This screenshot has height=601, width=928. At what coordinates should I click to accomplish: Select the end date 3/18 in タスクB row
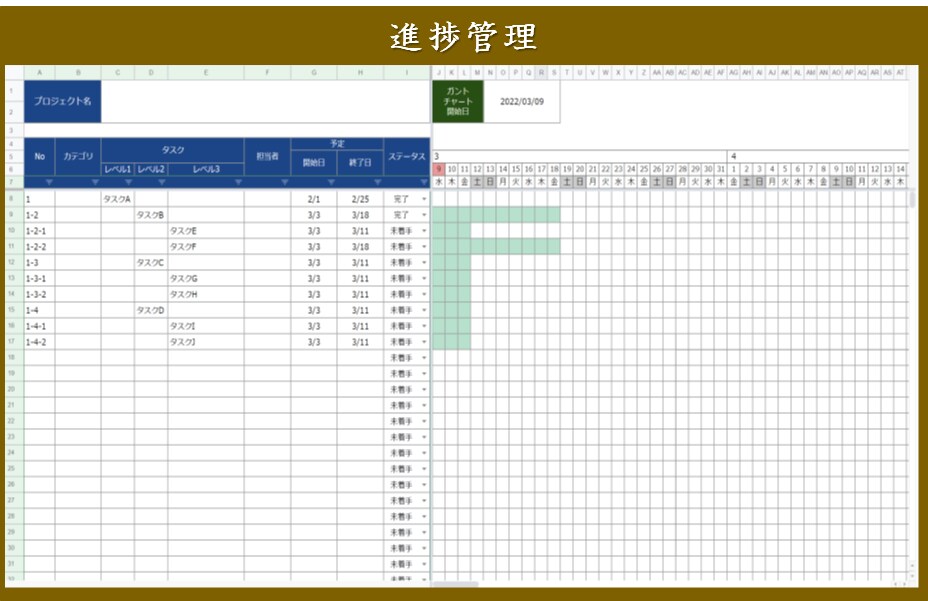pyautogui.click(x=360, y=215)
